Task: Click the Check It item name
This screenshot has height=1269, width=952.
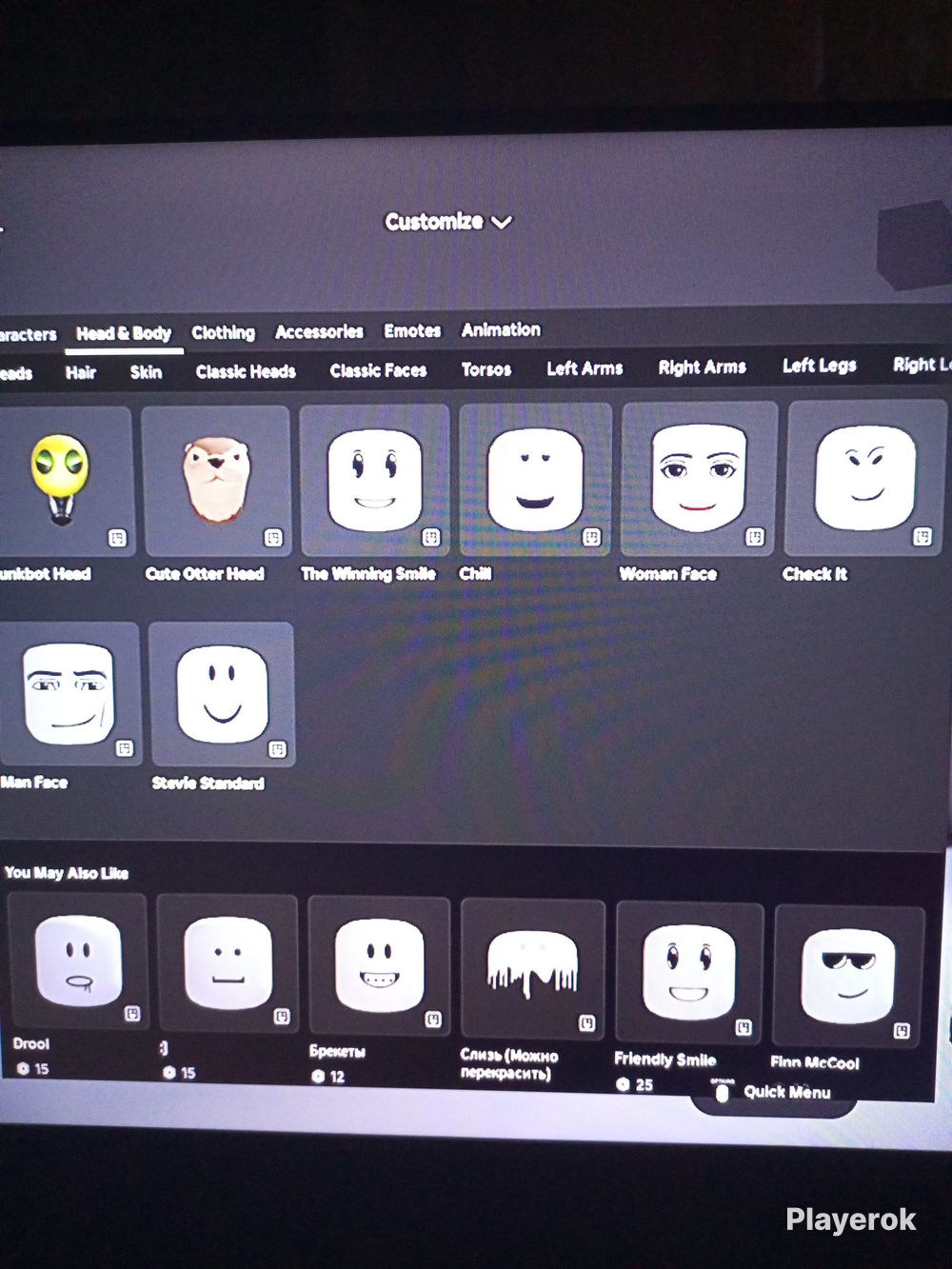Action: (815, 574)
